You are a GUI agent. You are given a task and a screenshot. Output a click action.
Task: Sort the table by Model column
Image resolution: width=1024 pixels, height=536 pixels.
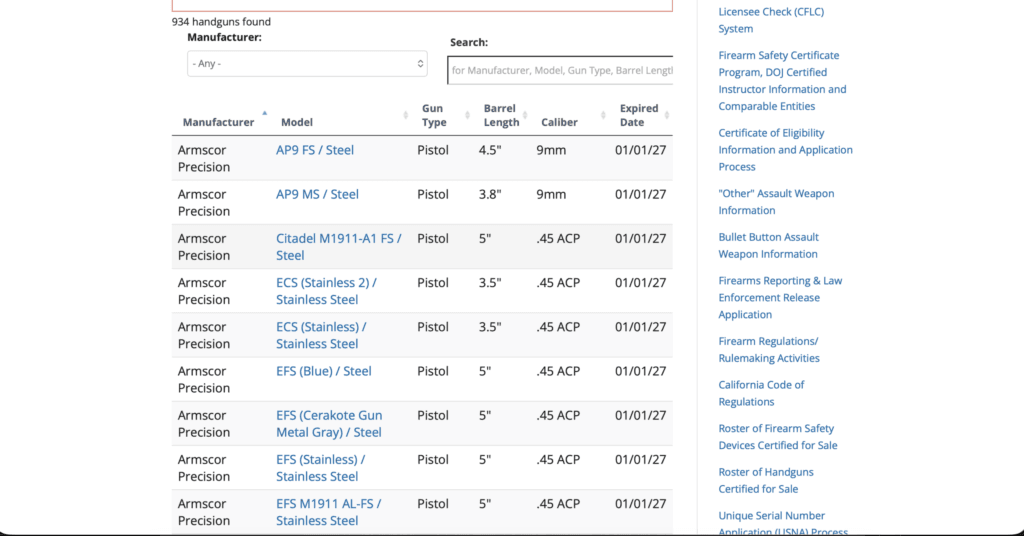pyautogui.click(x=407, y=115)
